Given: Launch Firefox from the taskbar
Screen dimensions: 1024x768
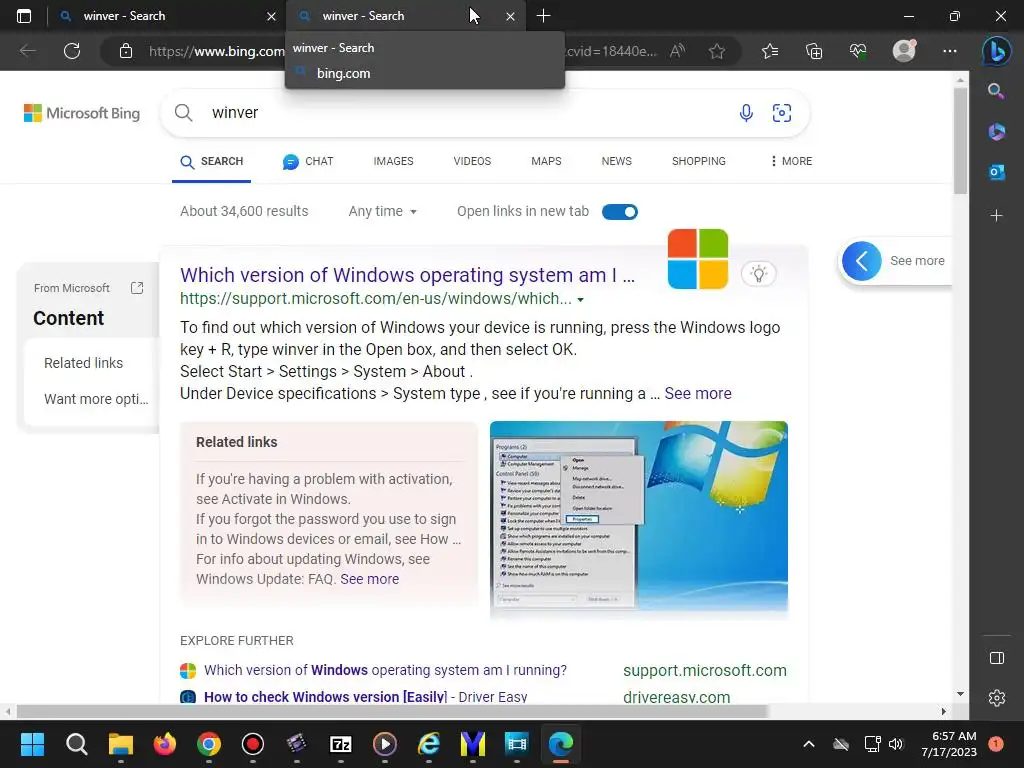Looking at the screenshot, I should 165,744.
